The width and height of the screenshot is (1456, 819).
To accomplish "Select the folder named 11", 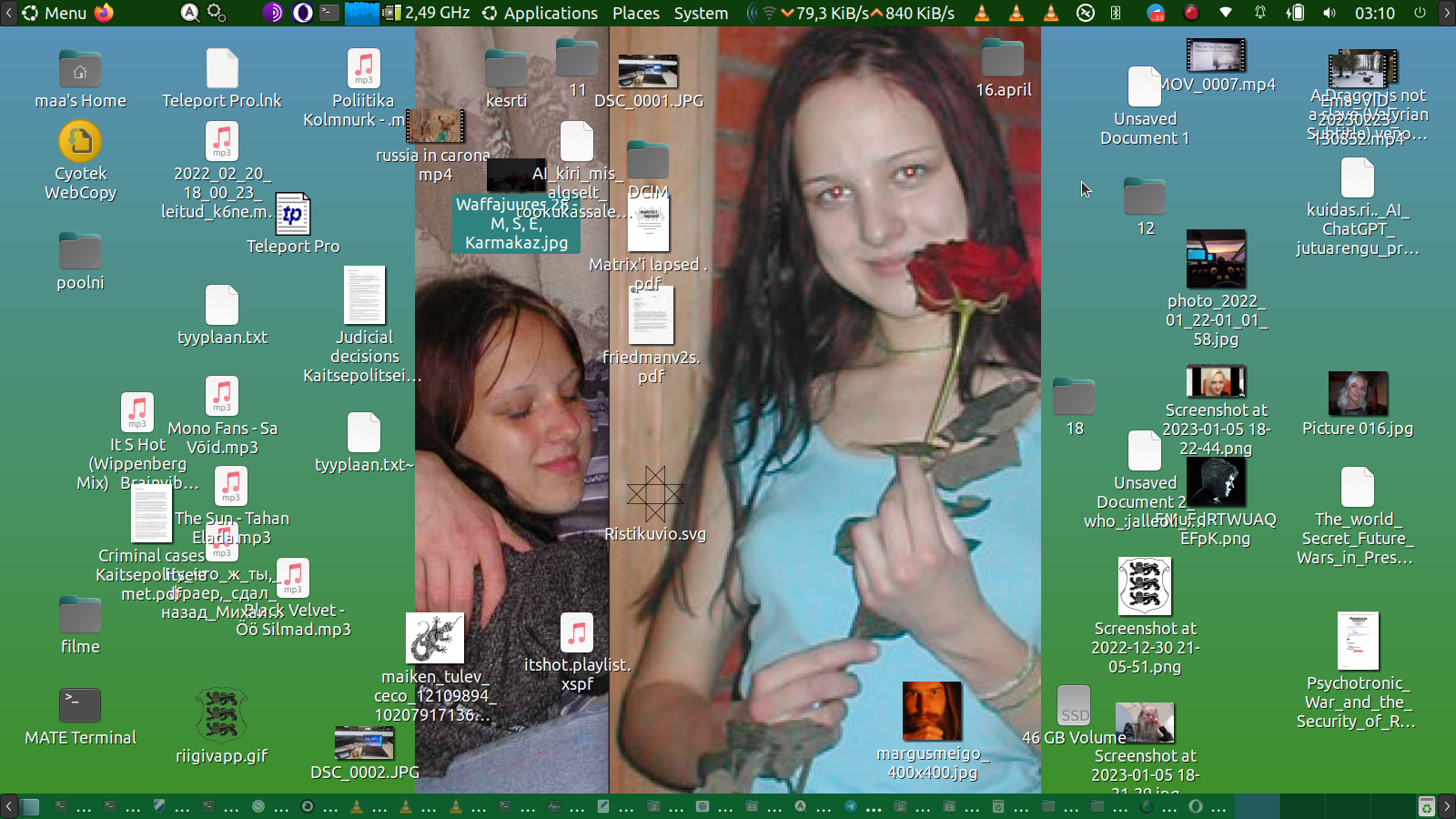I will coord(577,68).
